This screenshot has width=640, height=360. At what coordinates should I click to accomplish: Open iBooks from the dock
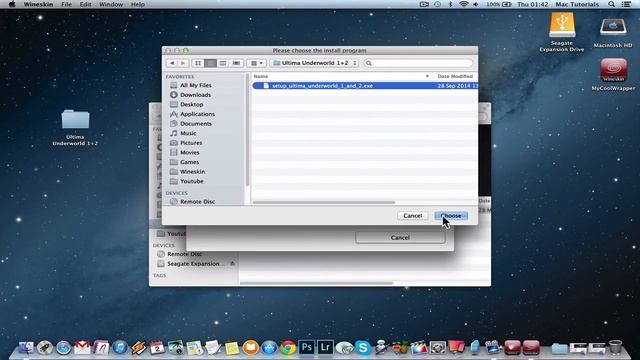coord(251,348)
